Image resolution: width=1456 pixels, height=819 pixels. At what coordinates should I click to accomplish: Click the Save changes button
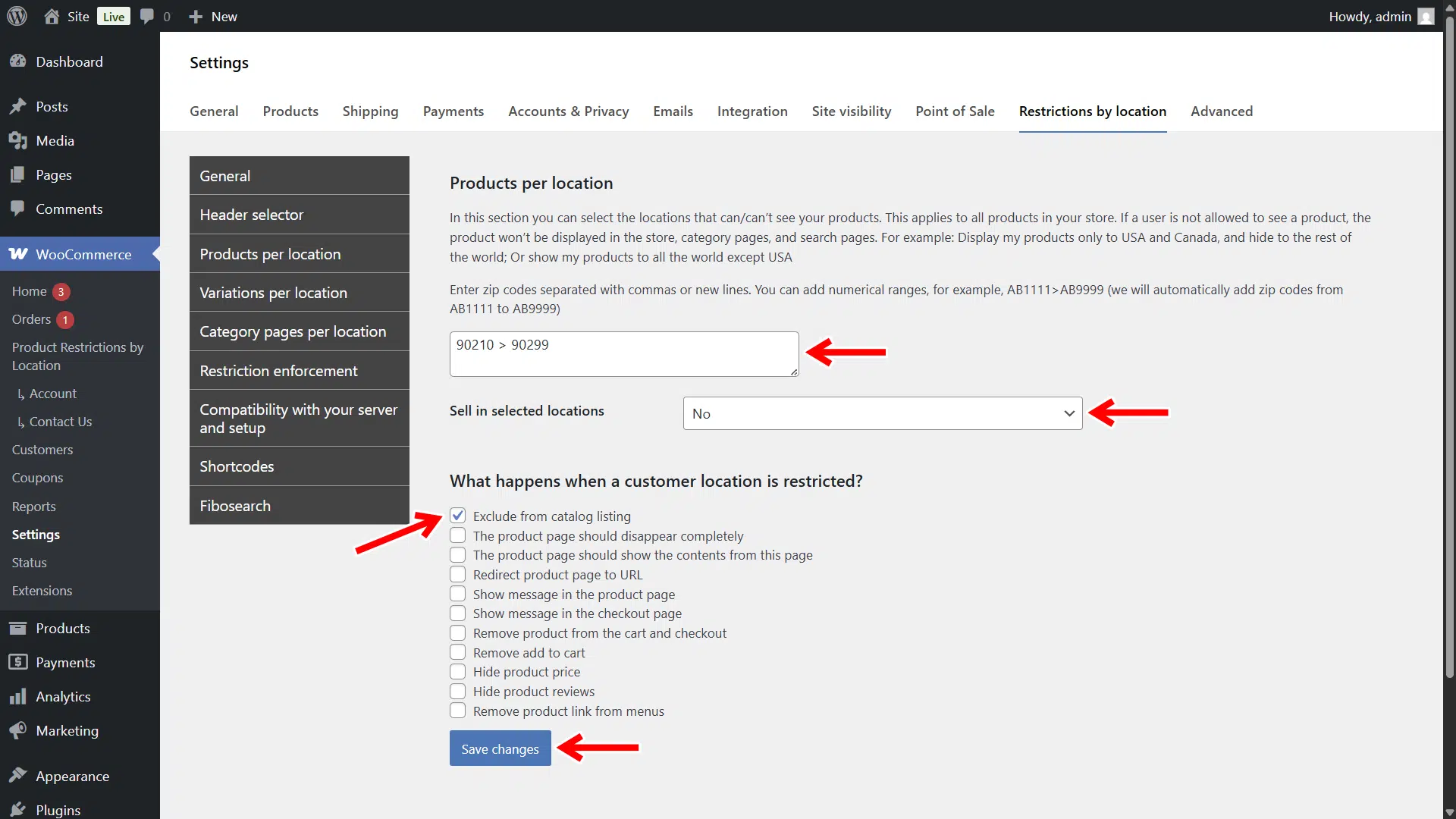pyautogui.click(x=500, y=748)
